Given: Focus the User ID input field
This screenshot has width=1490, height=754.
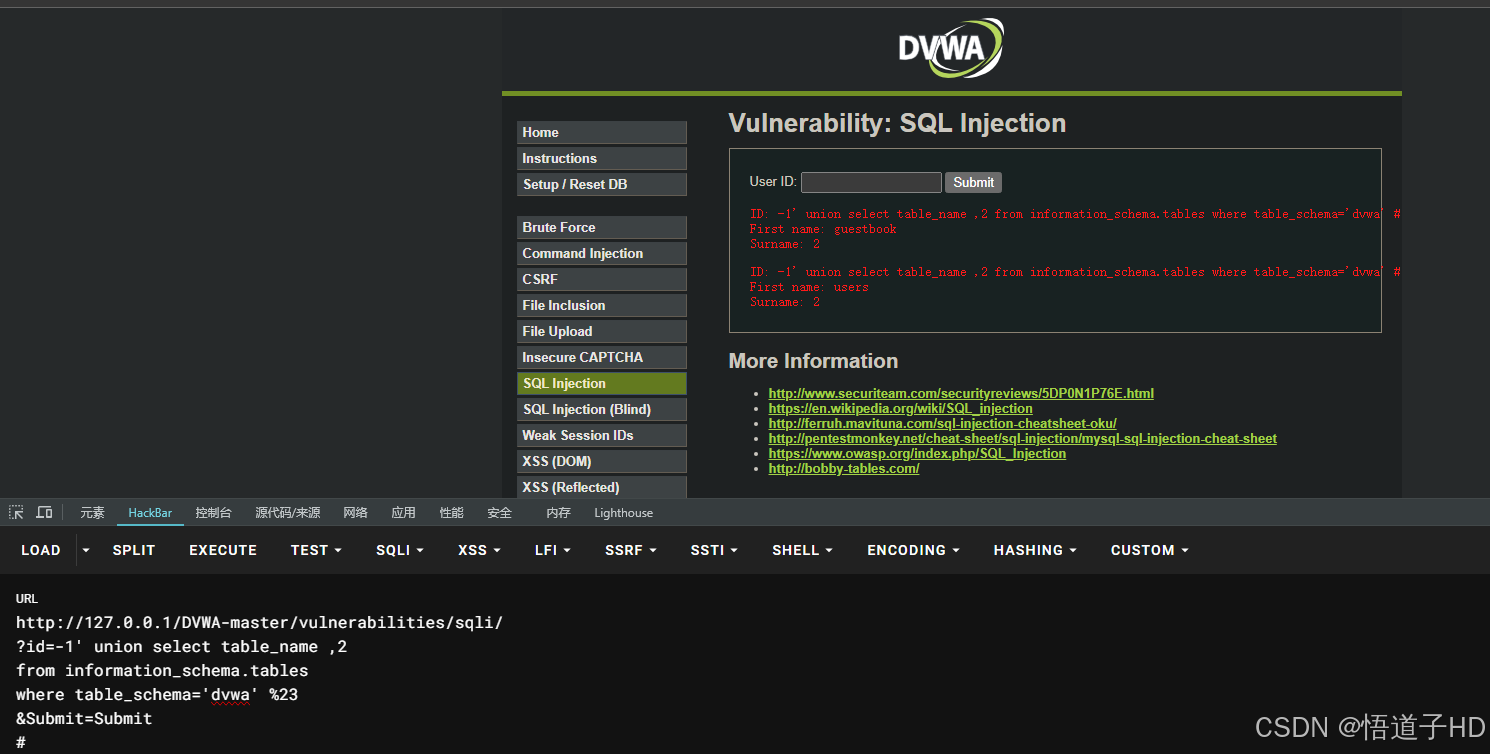Looking at the screenshot, I should coord(871,182).
